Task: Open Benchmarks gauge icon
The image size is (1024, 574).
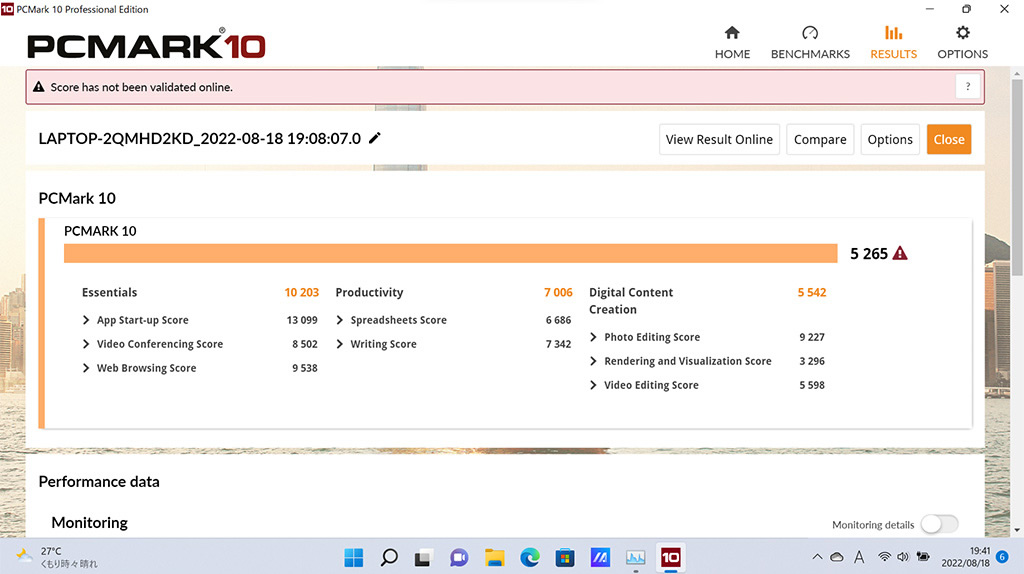Action: coord(810,33)
